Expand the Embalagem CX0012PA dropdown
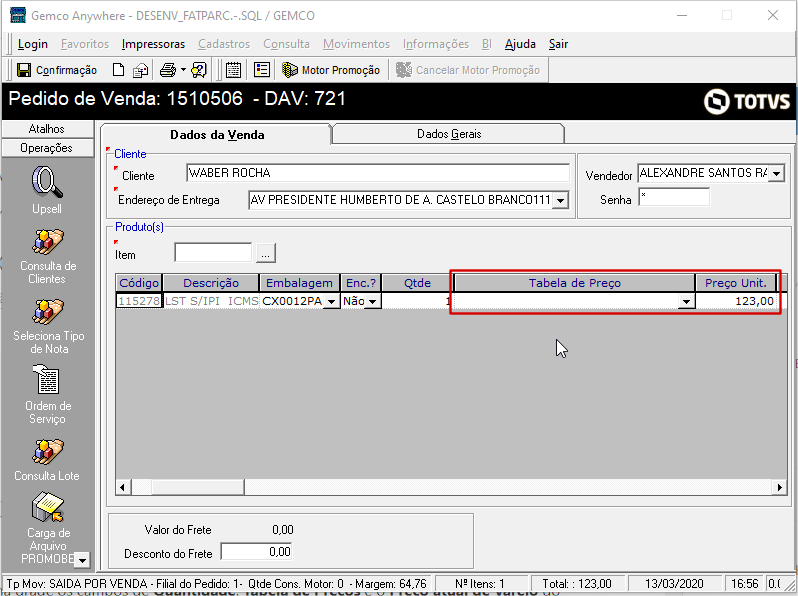 pos(331,302)
